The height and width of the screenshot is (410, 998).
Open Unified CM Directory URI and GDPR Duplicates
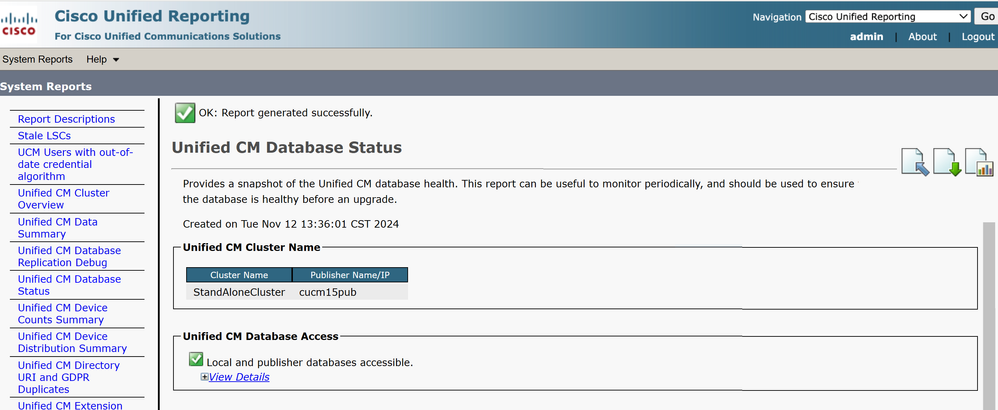coord(68,378)
